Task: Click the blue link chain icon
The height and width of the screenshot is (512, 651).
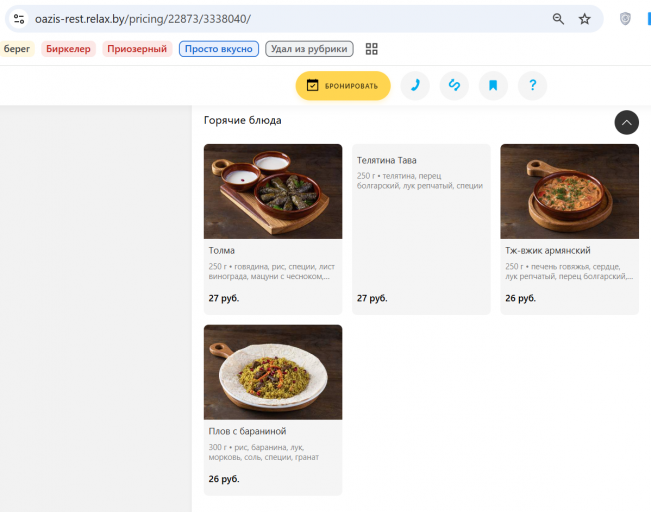Action: pos(454,86)
